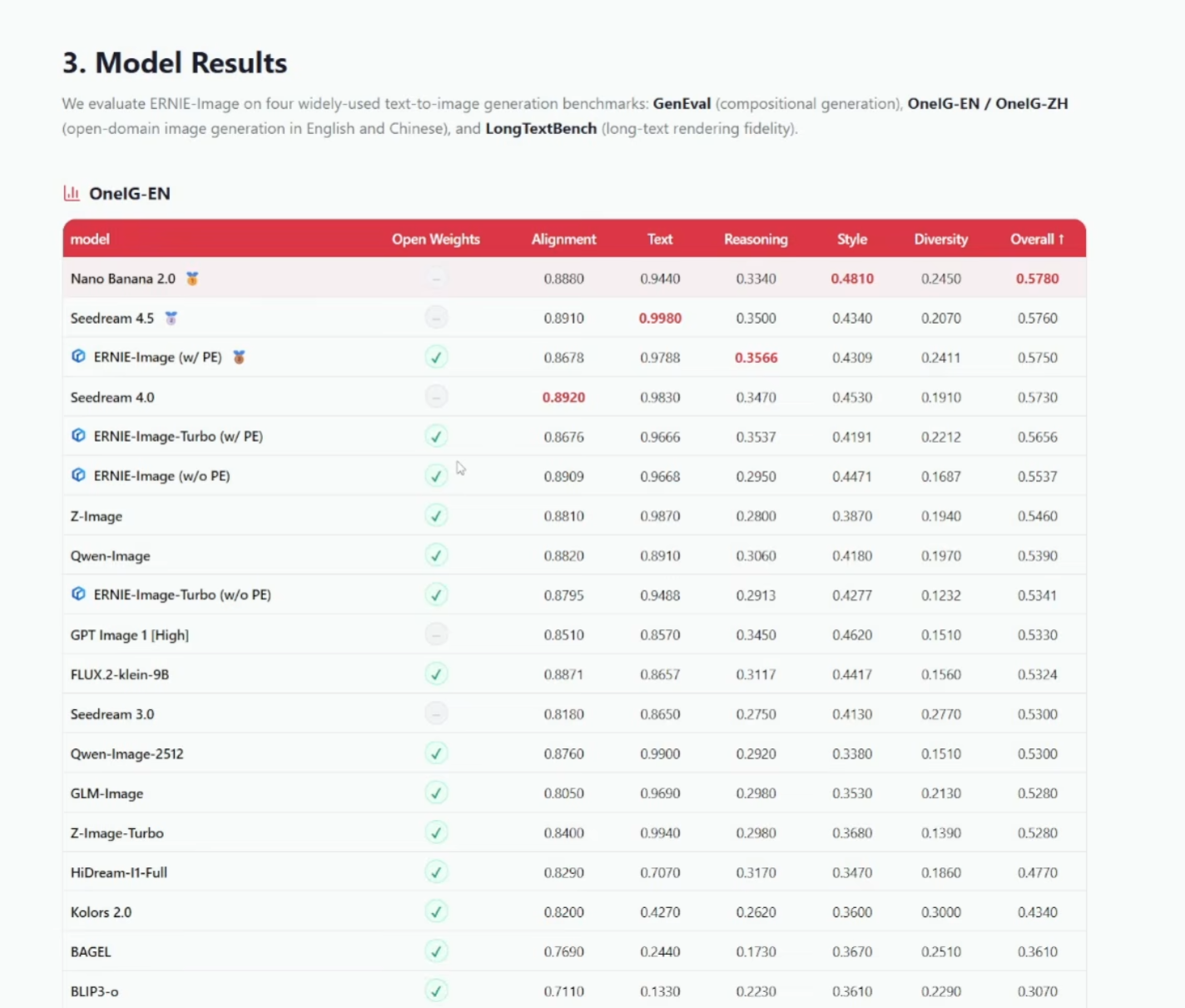This screenshot has height=1008, width=1185.
Task: Click the gold medal next to Nano Banana 2.0
Action: 192,278
